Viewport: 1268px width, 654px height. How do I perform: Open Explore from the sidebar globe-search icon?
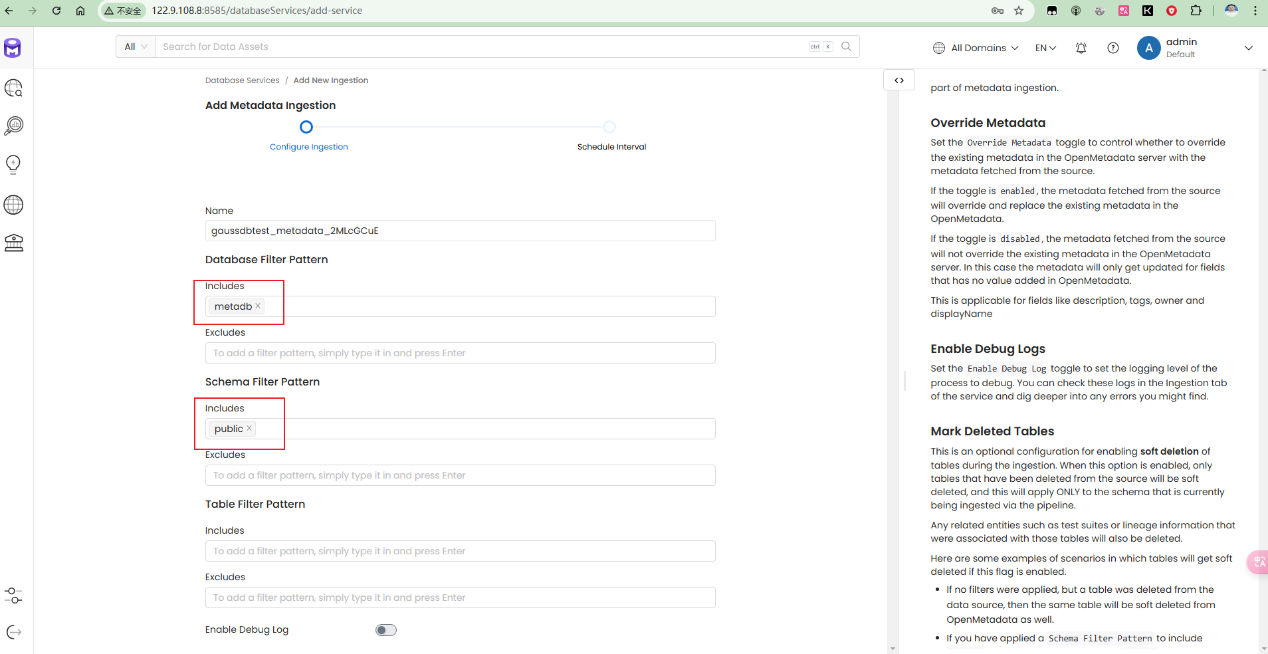(14, 88)
